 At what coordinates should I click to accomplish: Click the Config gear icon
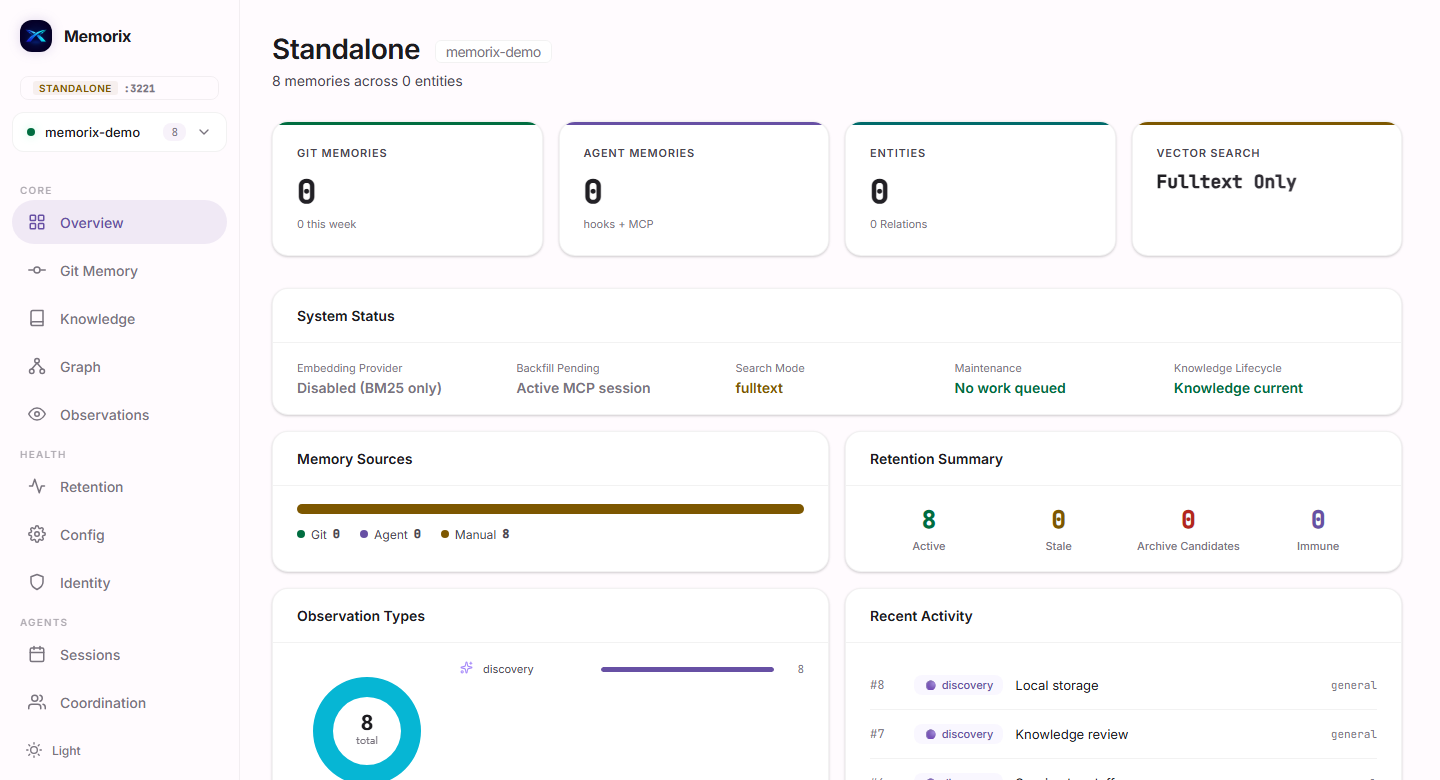coord(37,534)
